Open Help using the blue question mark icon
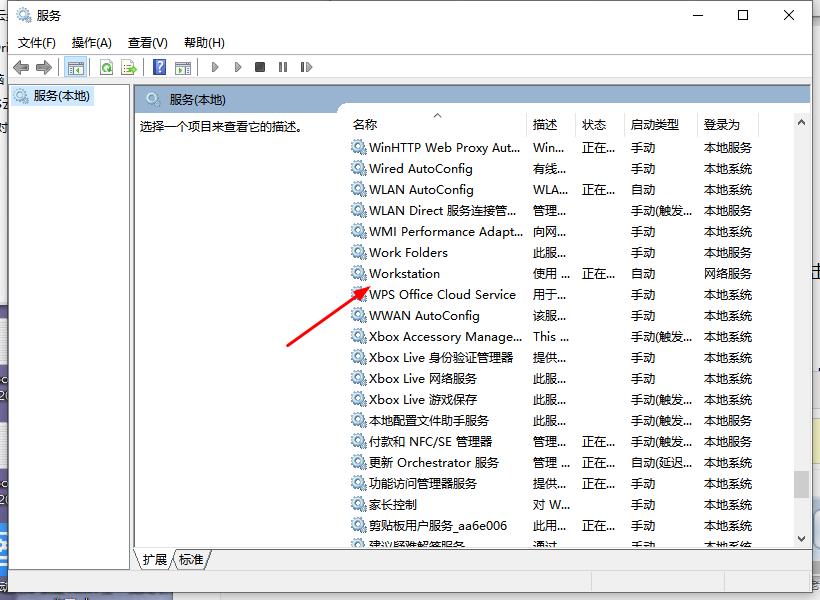The width and height of the screenshot is (820, 600). coord(158,67)
